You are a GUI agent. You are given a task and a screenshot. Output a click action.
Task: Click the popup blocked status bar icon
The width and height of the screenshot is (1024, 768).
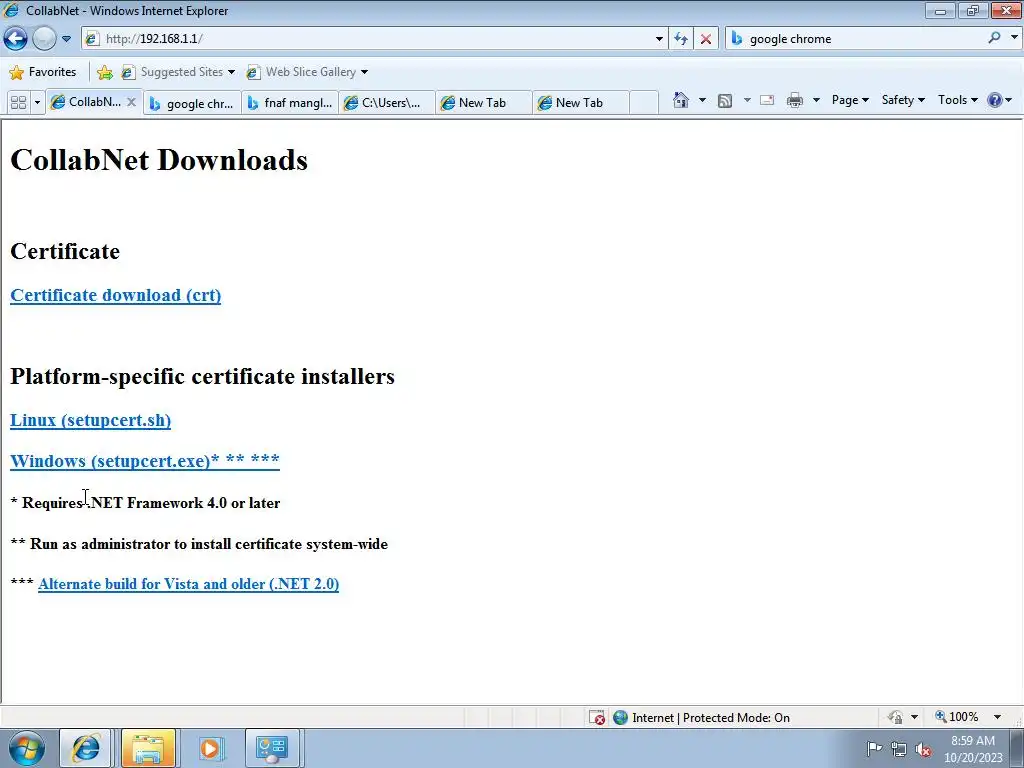[x=597, y=718]
